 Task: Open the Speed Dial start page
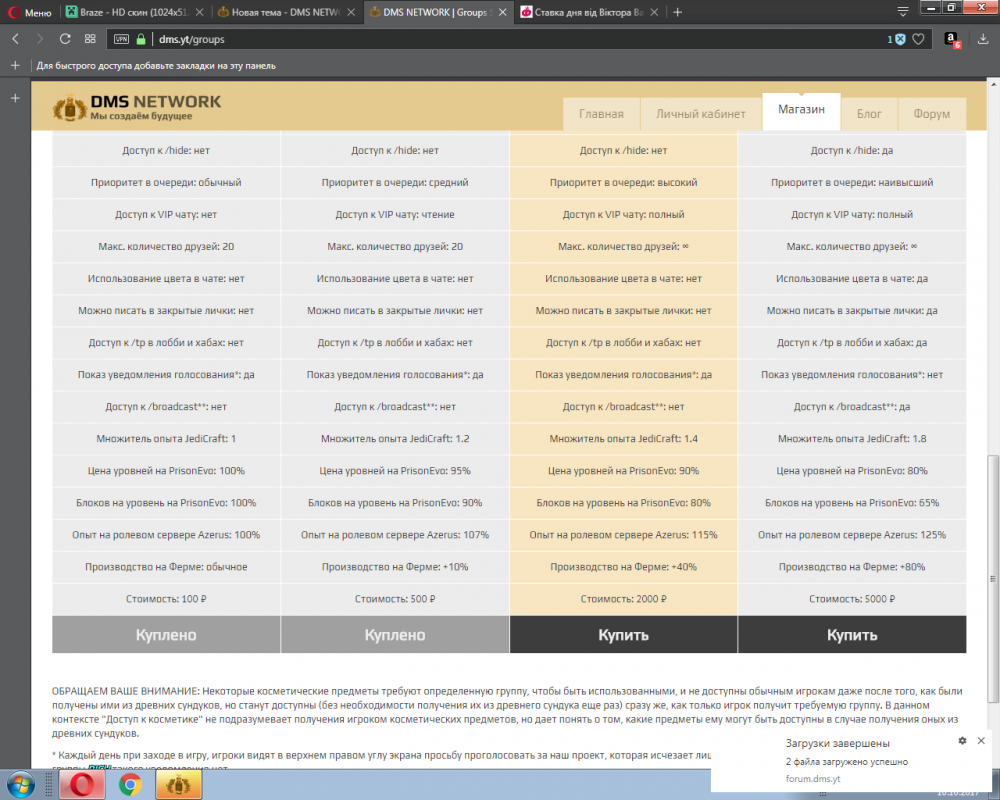coord(90,39)
